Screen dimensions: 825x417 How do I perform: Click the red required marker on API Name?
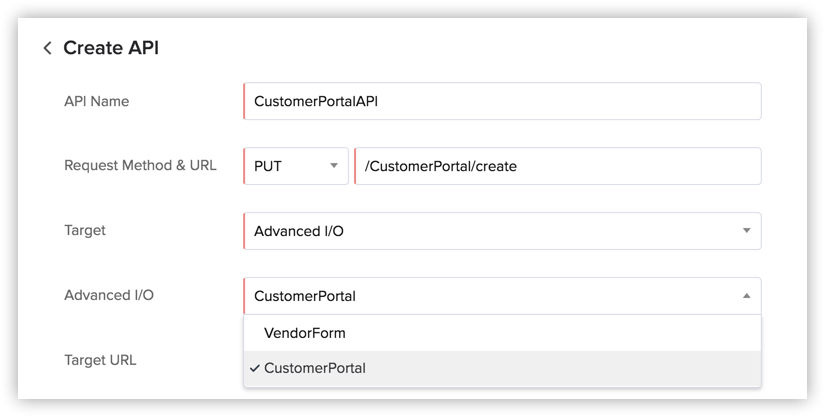coord(244,101)
